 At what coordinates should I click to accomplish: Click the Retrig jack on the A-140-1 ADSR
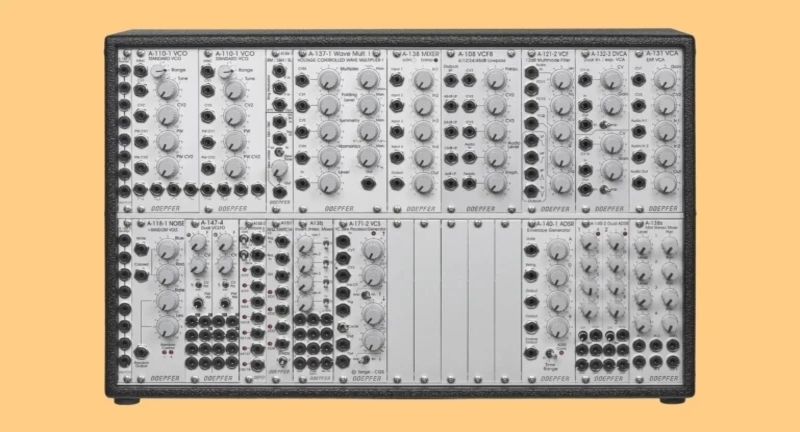[x=532, y=275]
